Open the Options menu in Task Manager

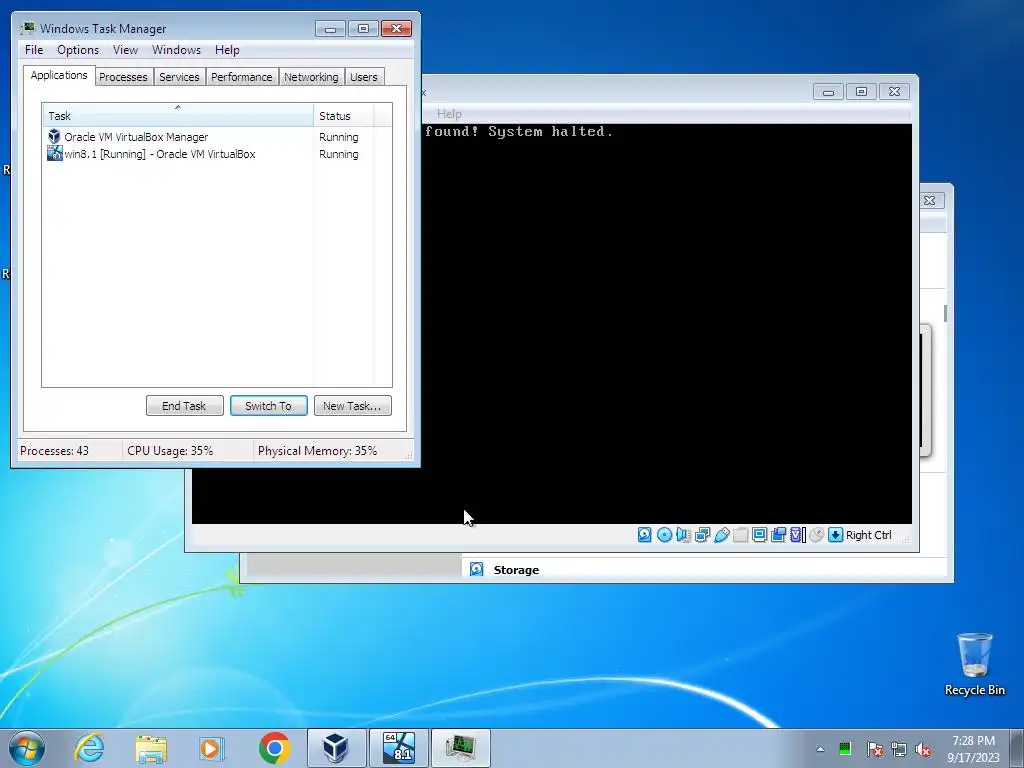pos(78,50)
